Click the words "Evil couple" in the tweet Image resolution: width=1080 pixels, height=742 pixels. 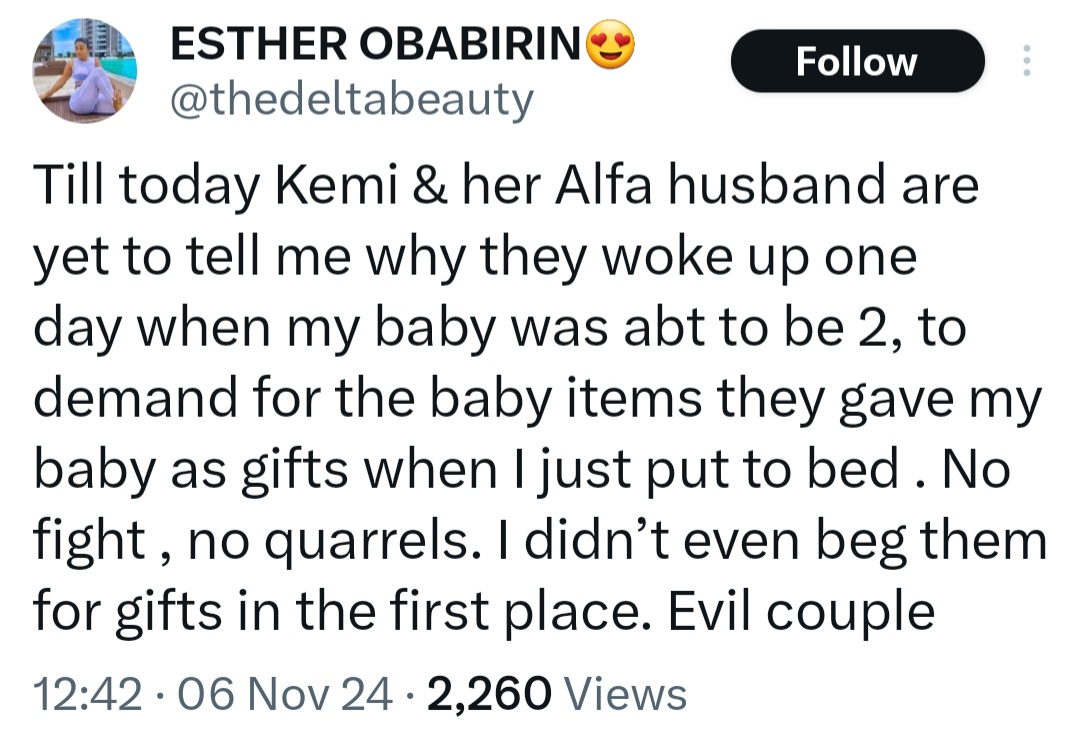[x=800, y=610]
